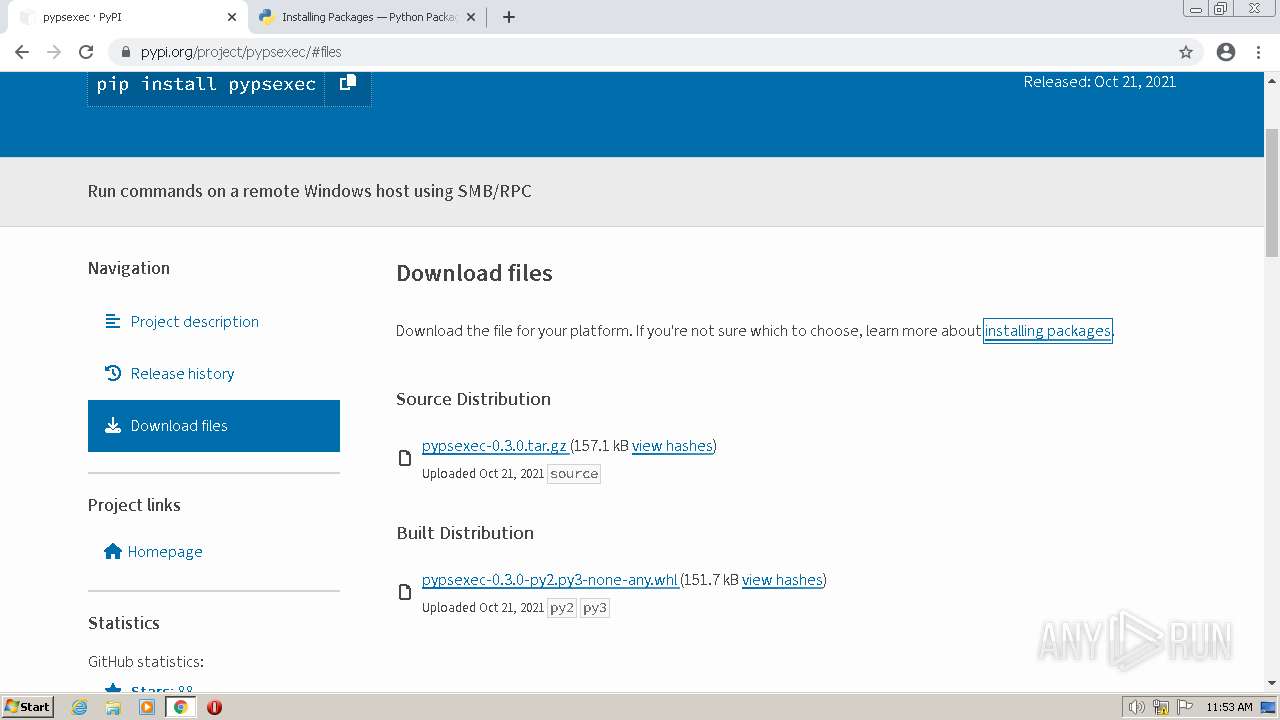The image size is (1280, 720).
Task: Download pypsexec-0.3.0-py2.py3-none-any.whl file
Action: tap(549, 580)
